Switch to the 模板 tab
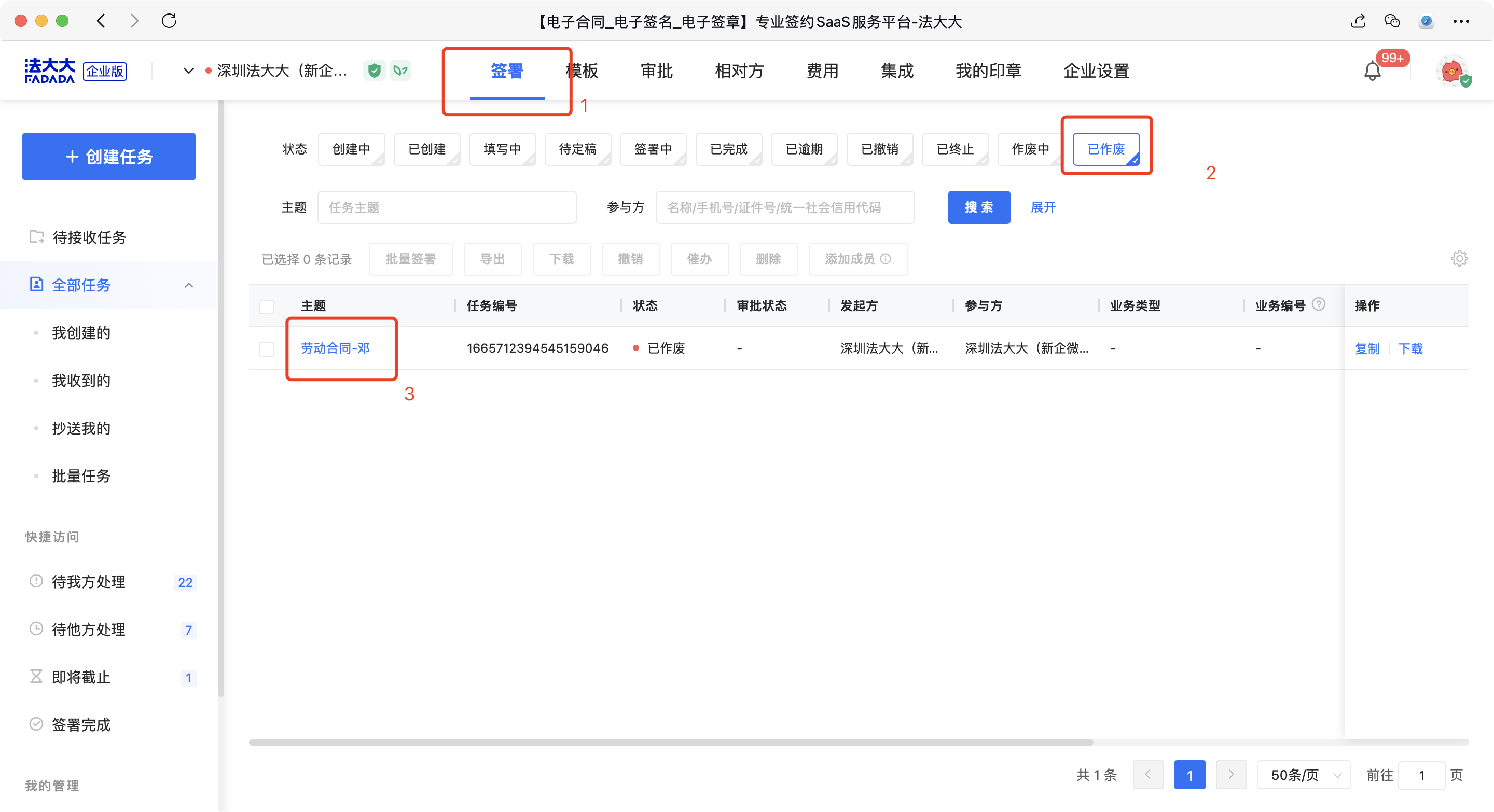The height and width of the screenshot is (812, 1494). click(582, 71)
